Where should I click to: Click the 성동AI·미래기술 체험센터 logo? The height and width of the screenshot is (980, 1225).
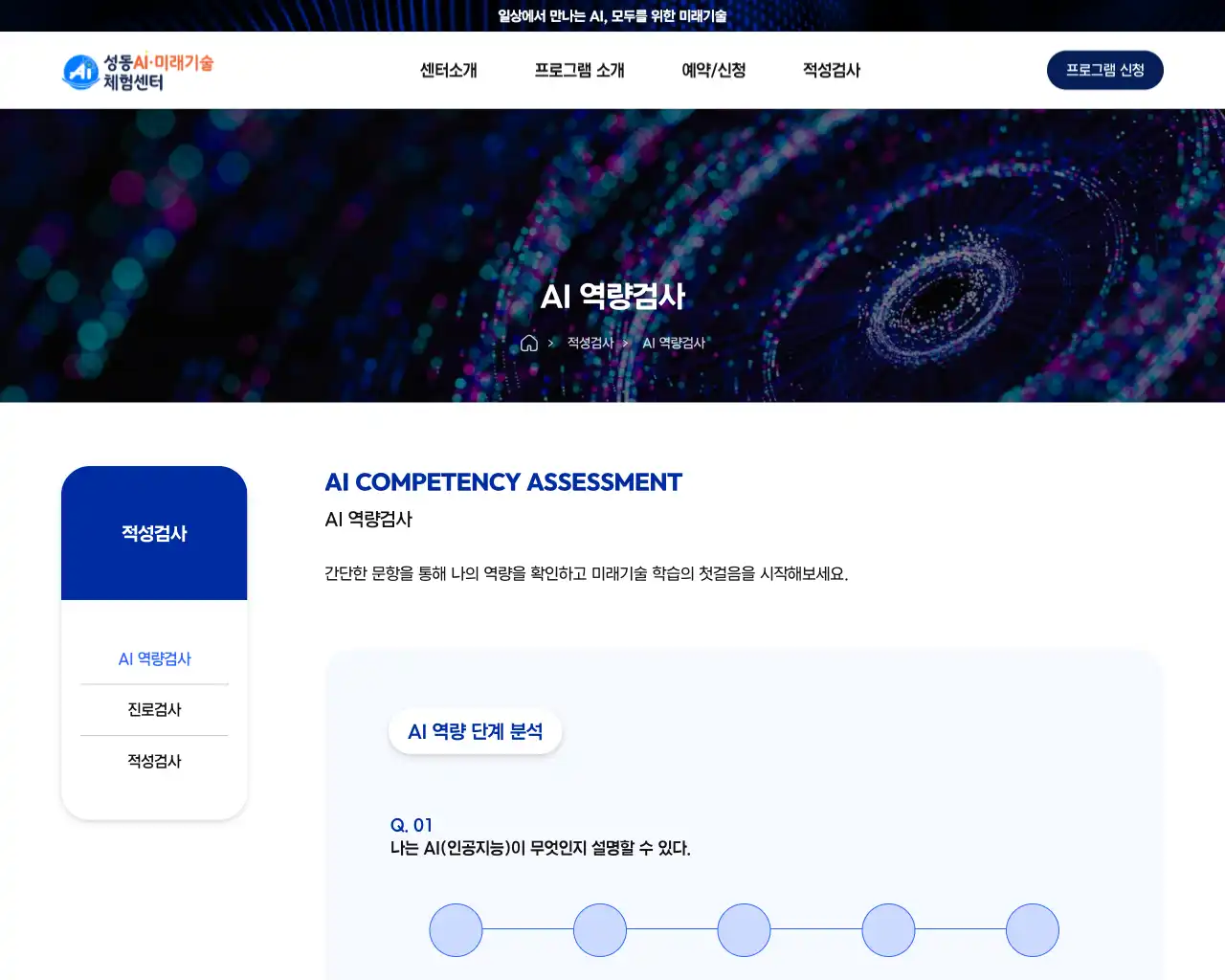pos(138,72)
